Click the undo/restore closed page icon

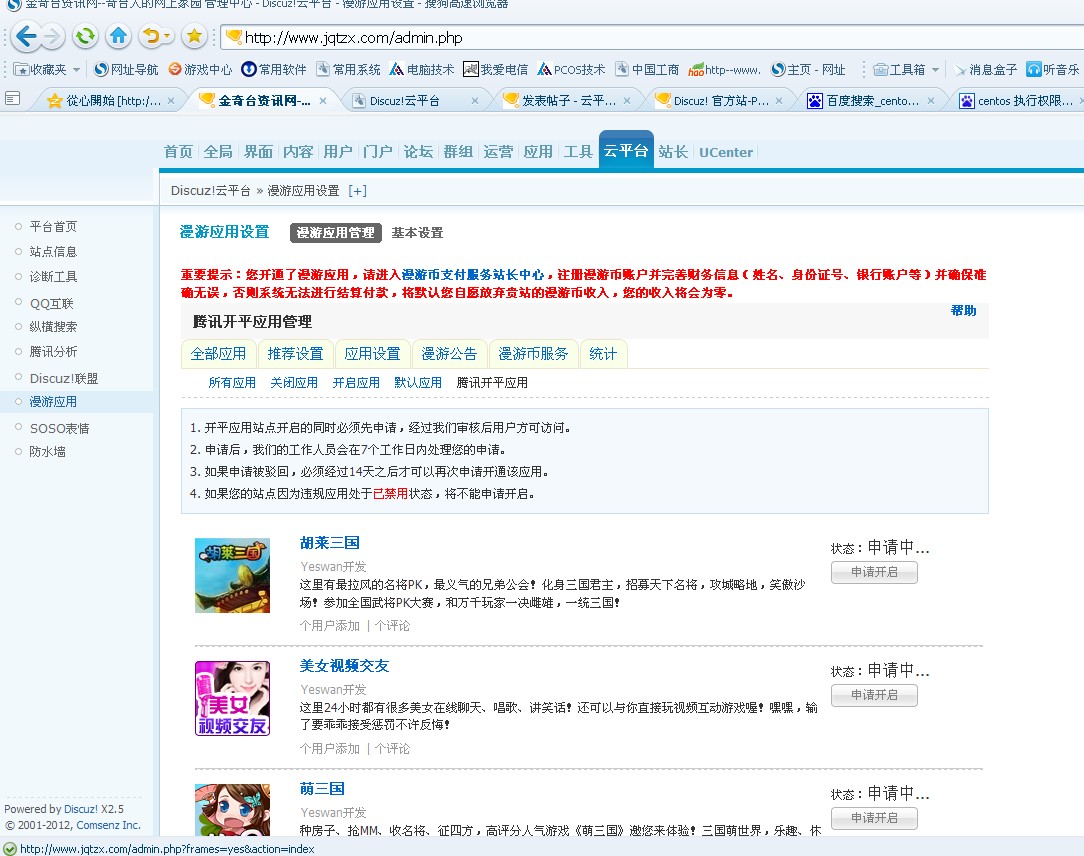[x=151, y=36]
